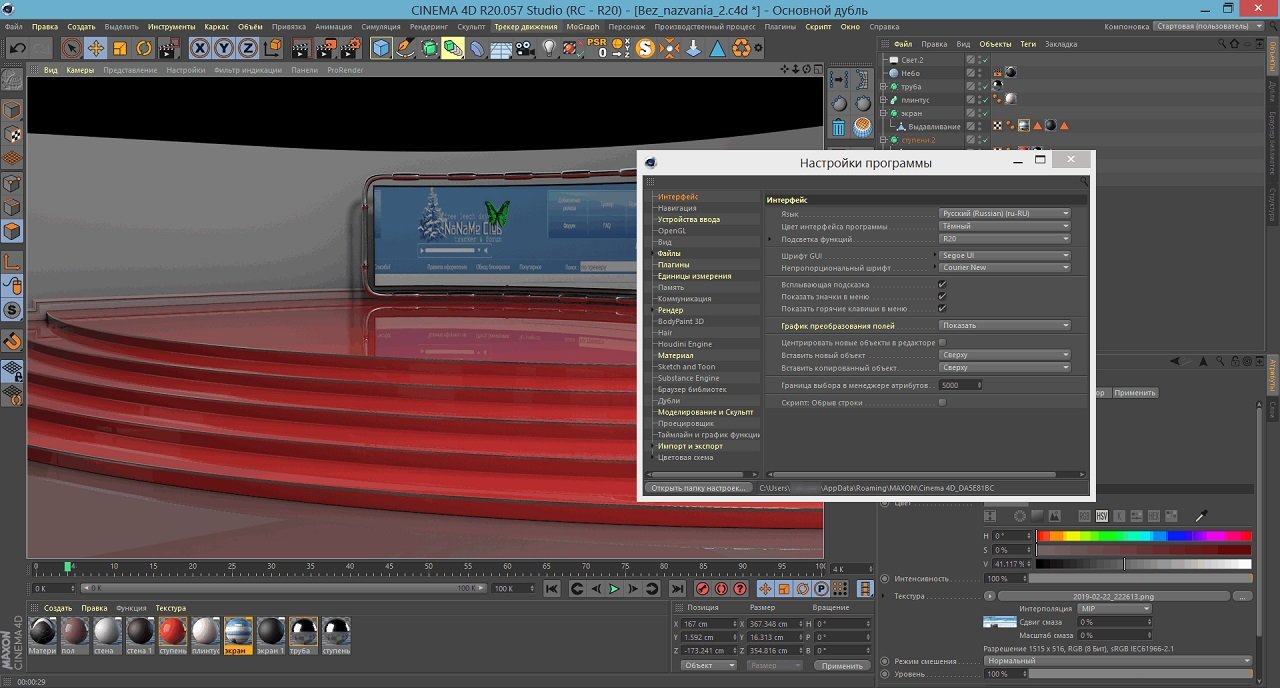This screenshot has height=688, width=1280.
Task: Toggle the X axis lock icon
Action: click(200, 48)
